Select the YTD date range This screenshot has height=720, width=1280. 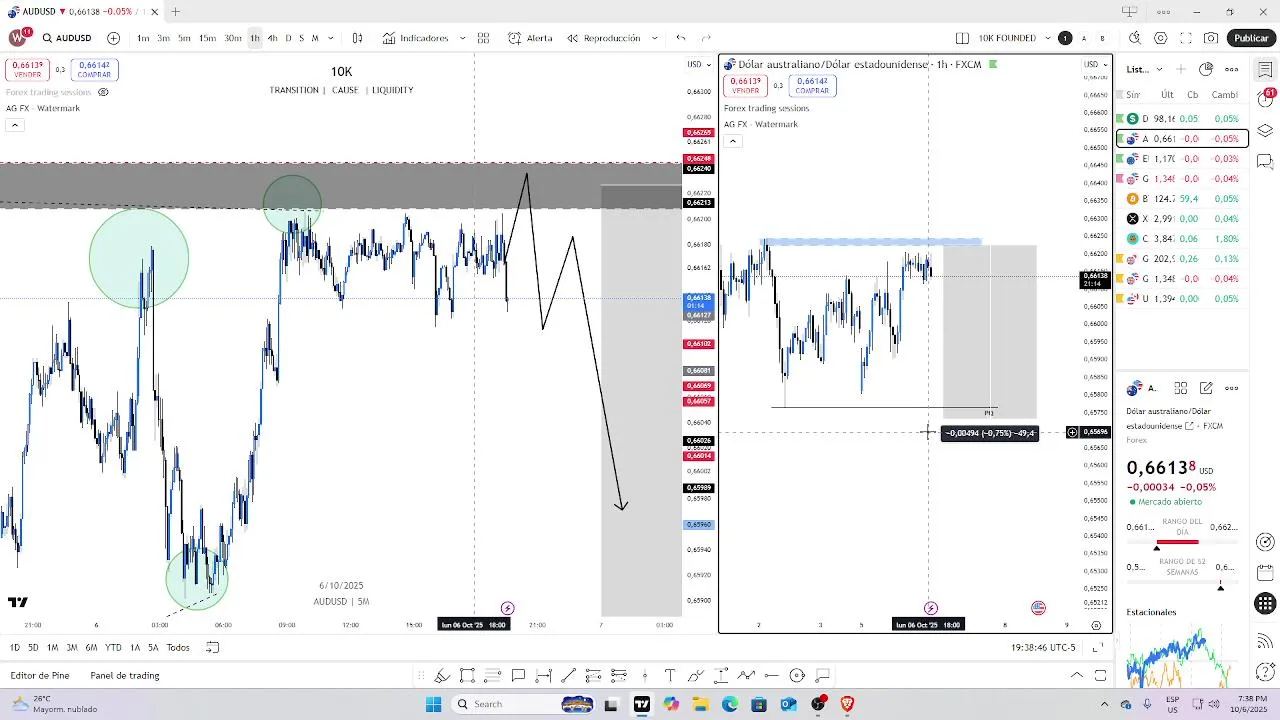click(x=113, y=647)
